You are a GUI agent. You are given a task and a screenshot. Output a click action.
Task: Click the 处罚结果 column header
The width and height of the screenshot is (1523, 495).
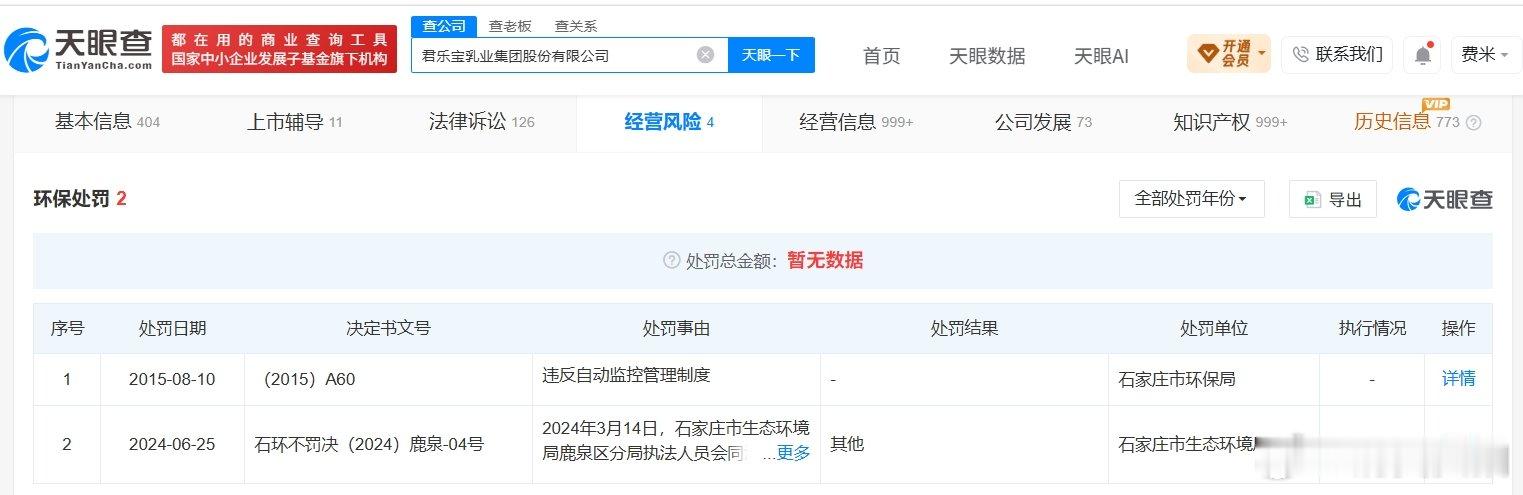(964, 328)
